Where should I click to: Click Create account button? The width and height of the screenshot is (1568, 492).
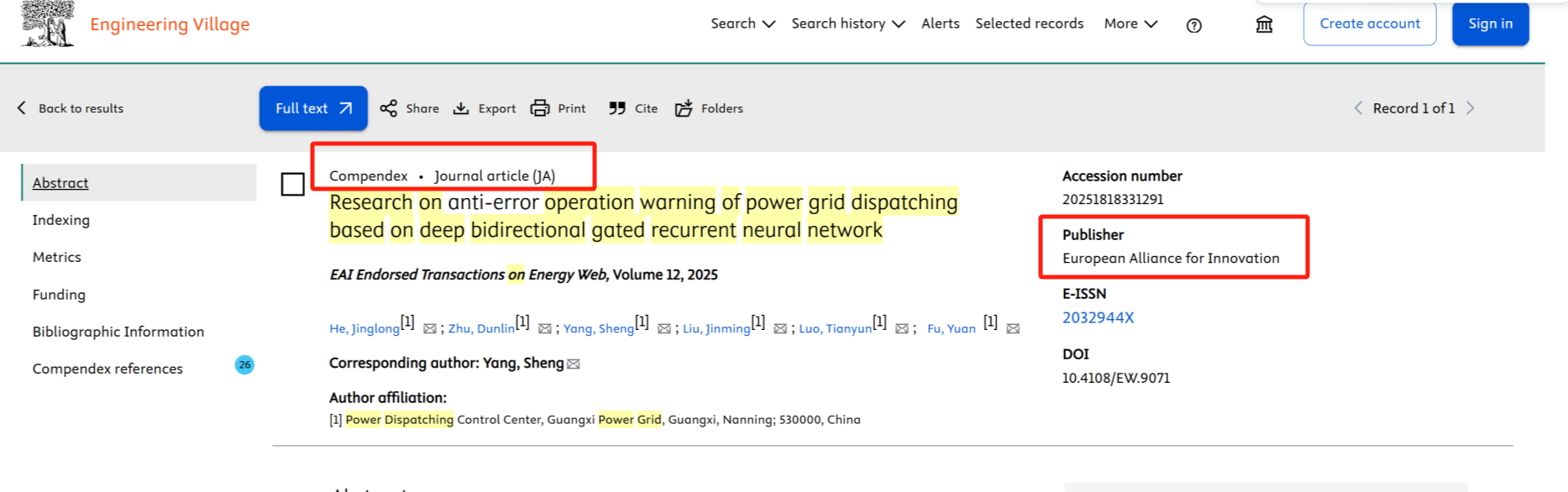(1370, 24)
